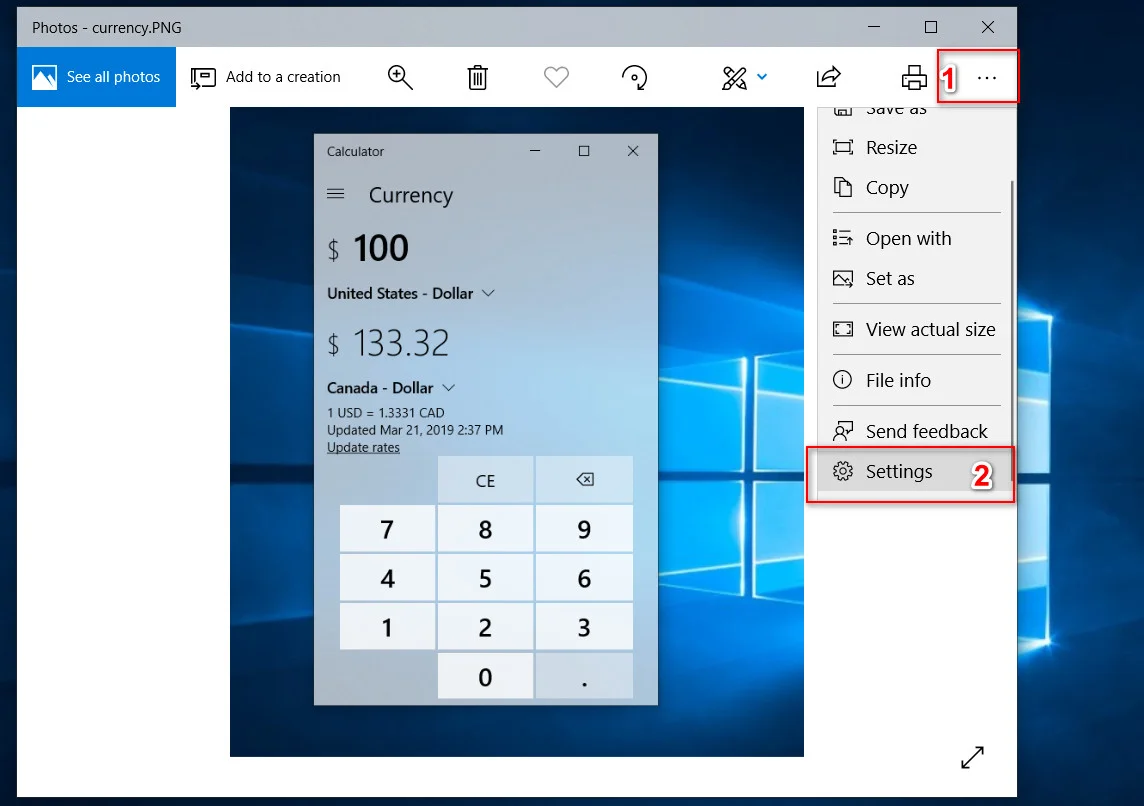Close the Photos window
The height and width of the screenshot is (806, 1144).
987,27
